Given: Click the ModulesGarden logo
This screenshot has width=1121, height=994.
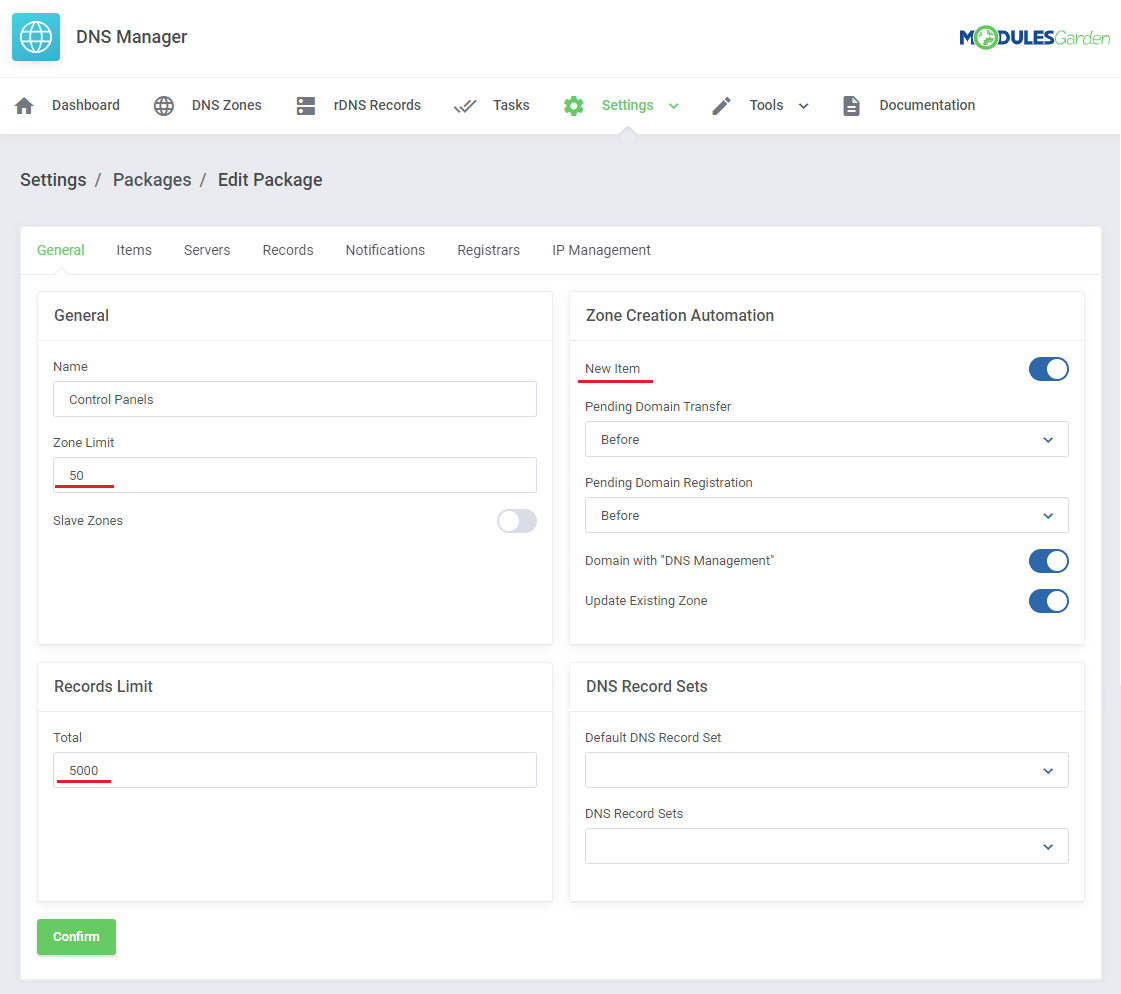Looking at the screenshot, I should (1034, 37).
